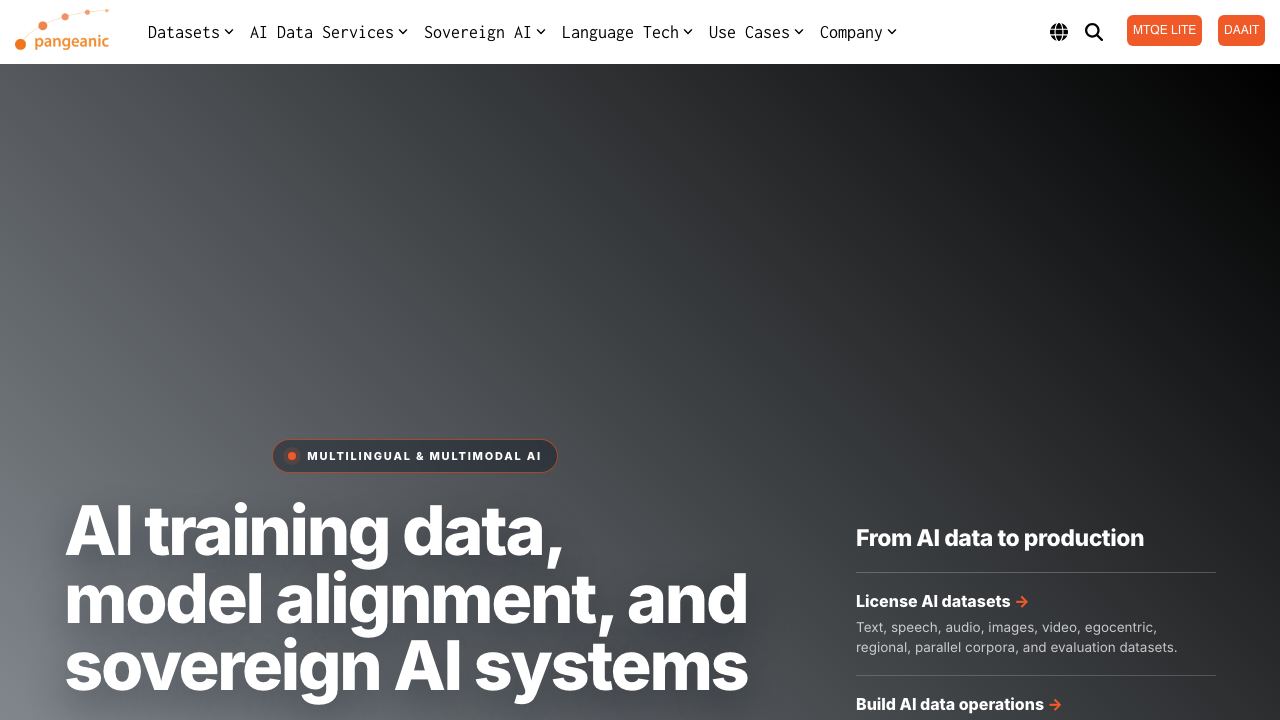
Task: Click arrow beside Build AI data operations
Action: [x=1055, y=705]
